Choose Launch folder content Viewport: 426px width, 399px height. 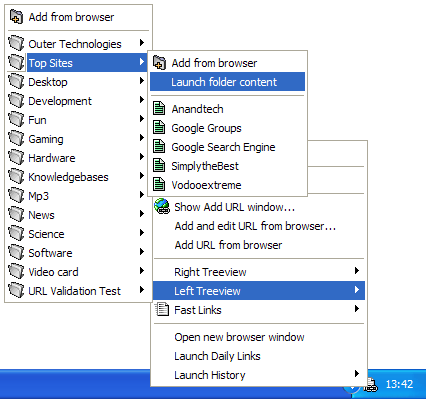click(x=227, y=82)
